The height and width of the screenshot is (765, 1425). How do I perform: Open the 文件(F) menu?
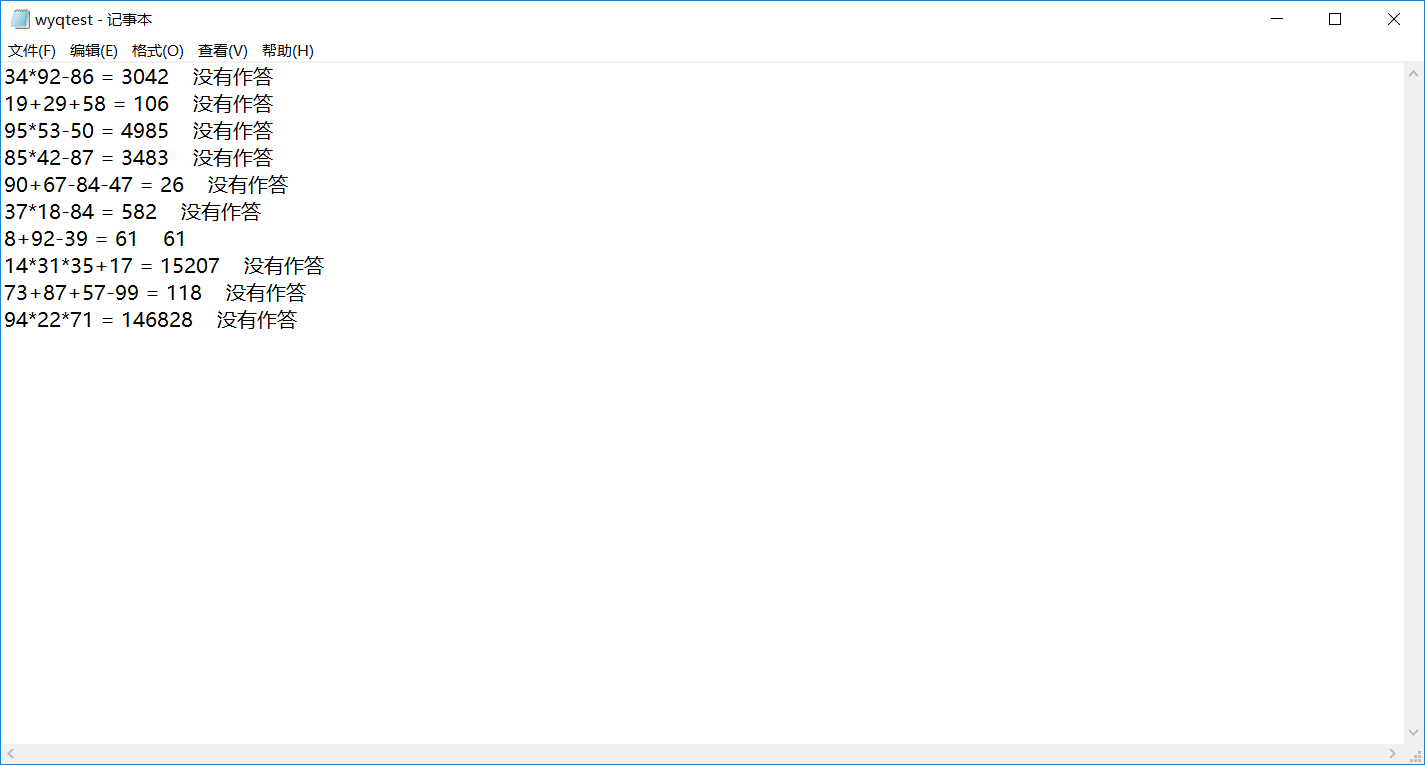click(x=32, y=51)
